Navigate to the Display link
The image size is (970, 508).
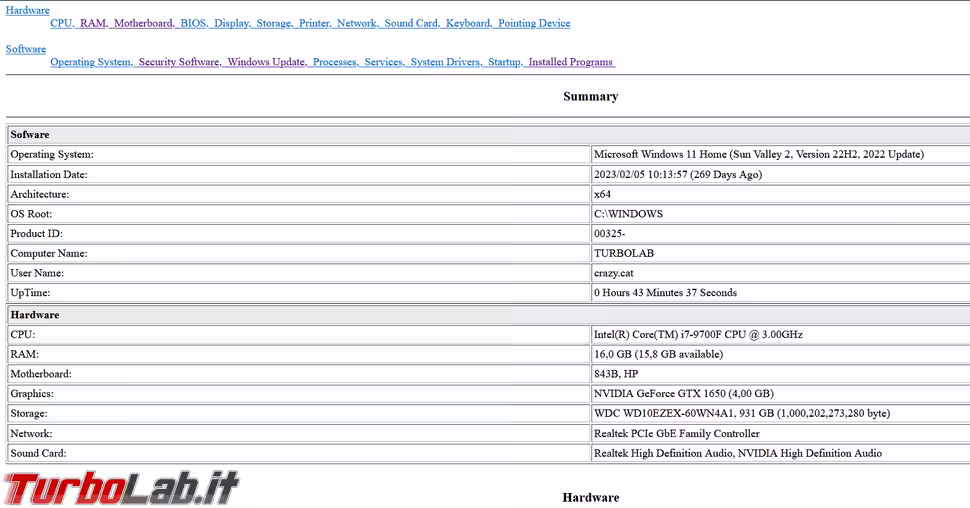231,23
